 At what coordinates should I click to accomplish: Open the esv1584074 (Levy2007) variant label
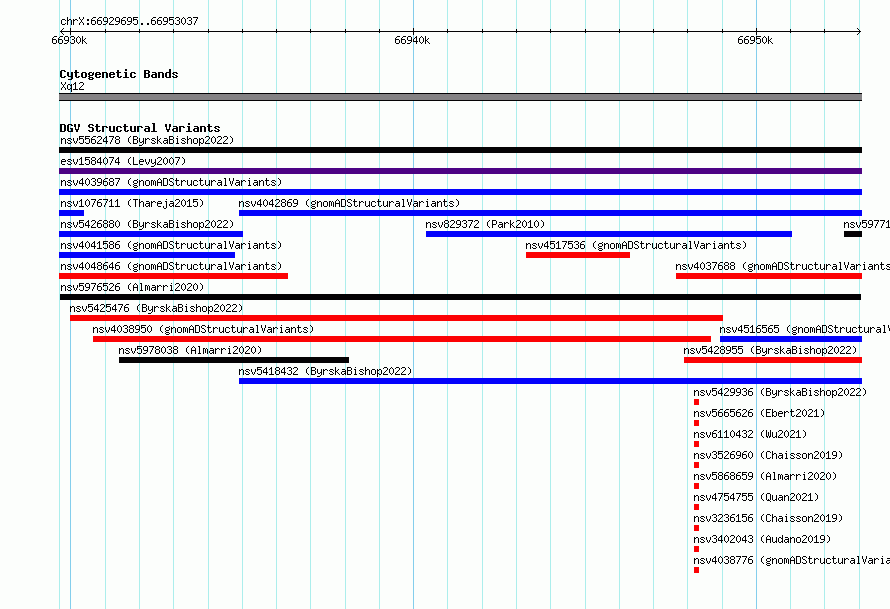tap(123, 161)
